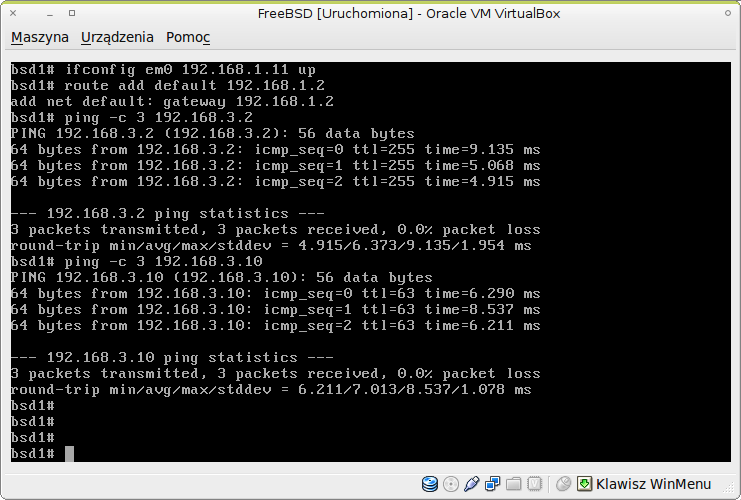This screenshot has width=741, height=500.
Task: Click the hard disk activity indicator
Action: tap(430, 484)
